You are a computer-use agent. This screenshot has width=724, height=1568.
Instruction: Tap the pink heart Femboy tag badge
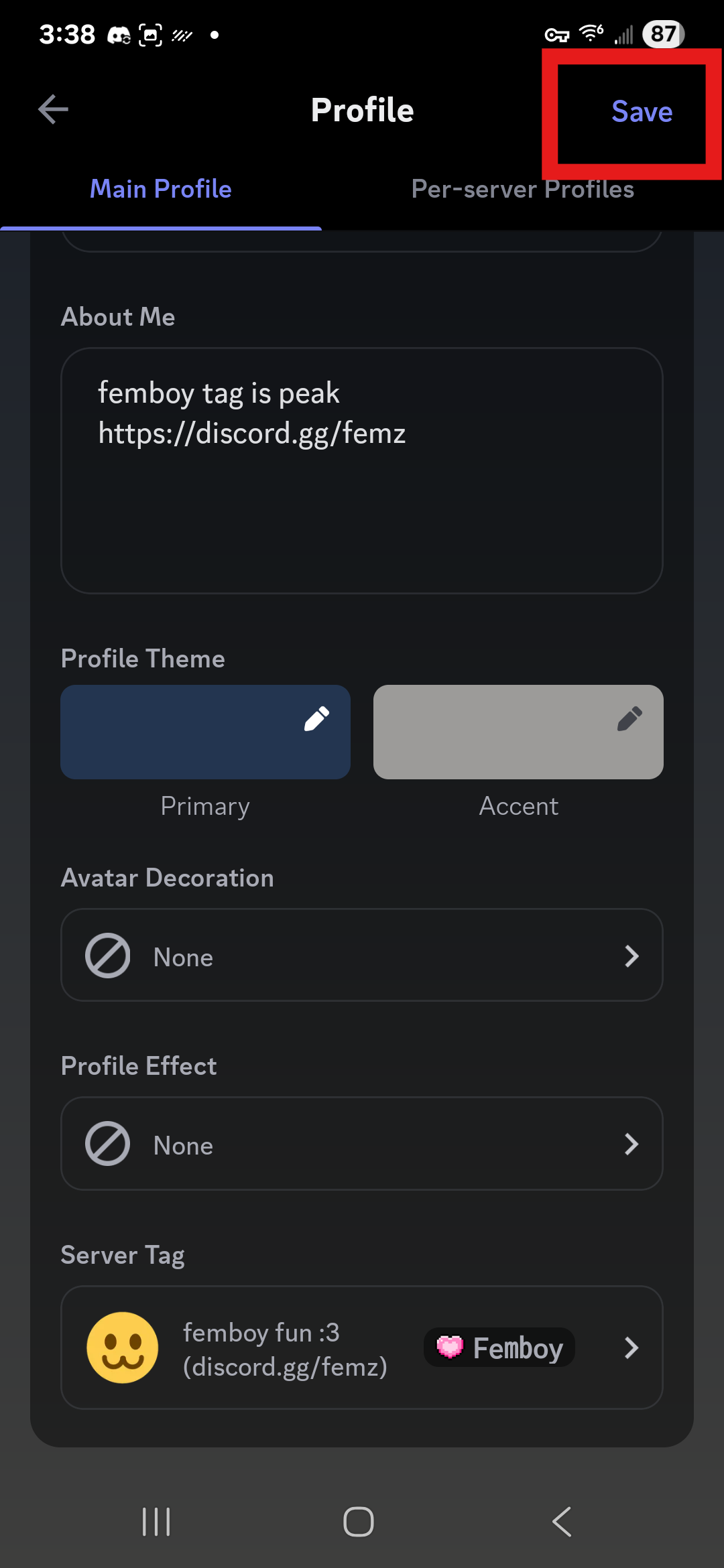499,1348
